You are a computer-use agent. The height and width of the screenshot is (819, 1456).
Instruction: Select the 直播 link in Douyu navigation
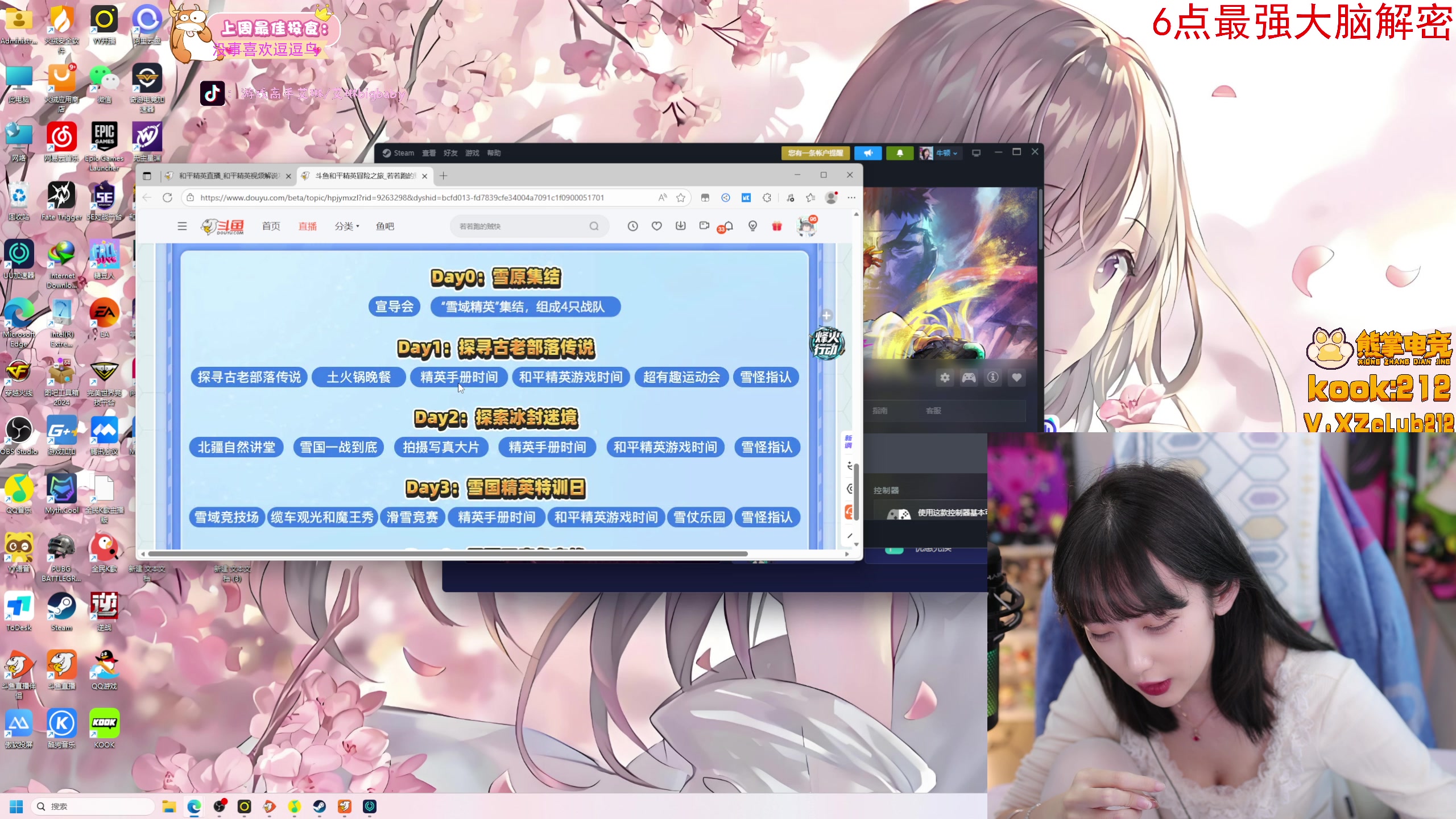[x=307, y=226]
